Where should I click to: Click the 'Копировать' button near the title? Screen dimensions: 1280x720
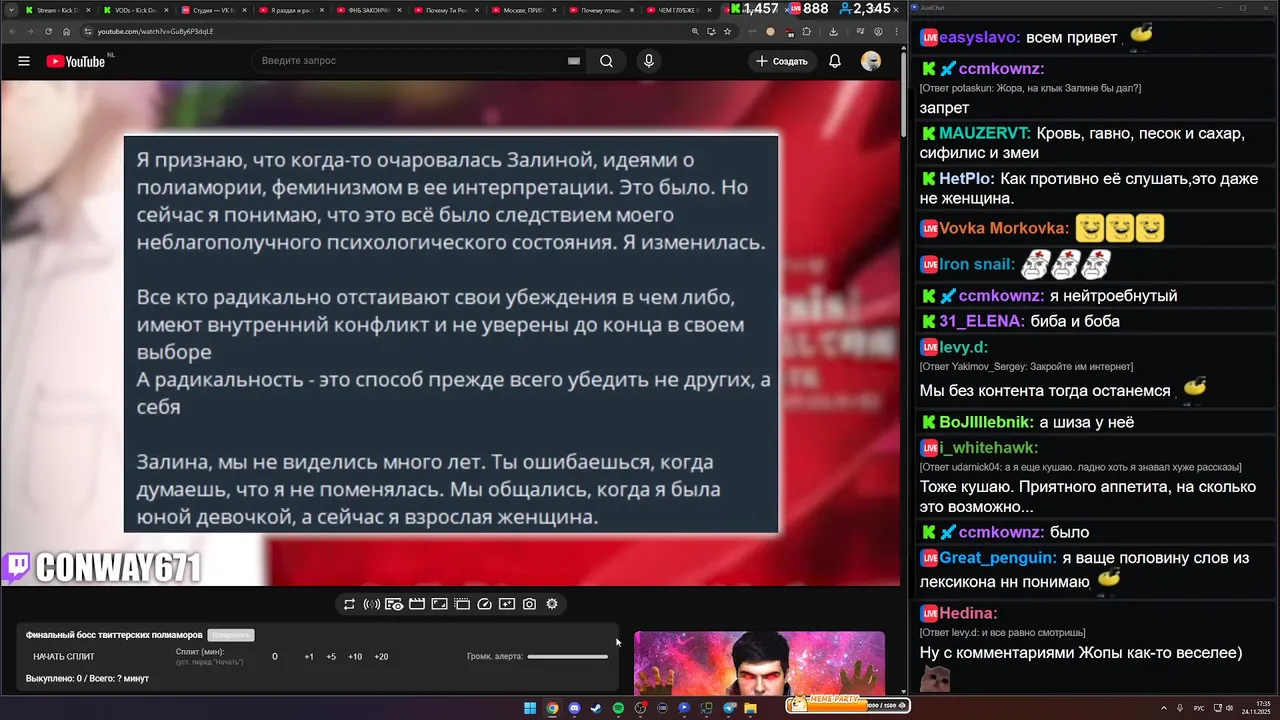point(231,635)
